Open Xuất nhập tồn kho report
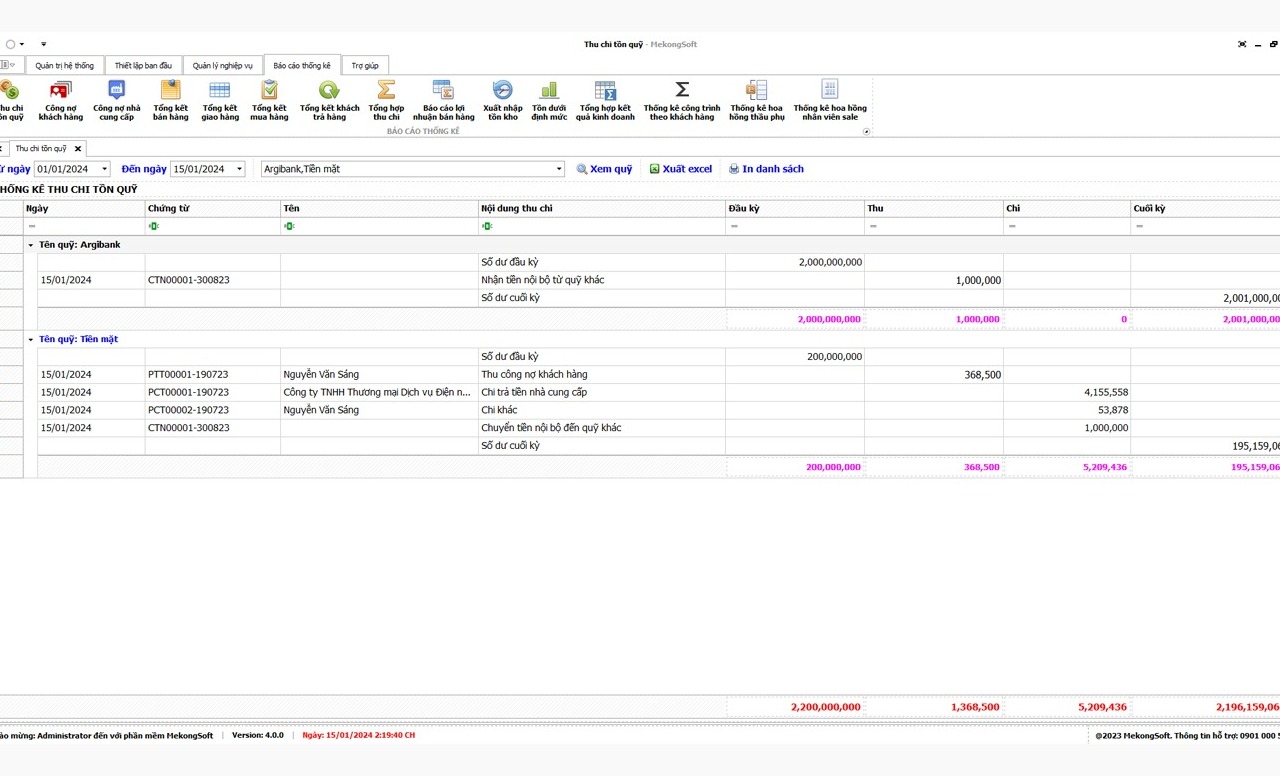Image resolution: width=1280 pixels, height=776 pixels. coord(502,101)
